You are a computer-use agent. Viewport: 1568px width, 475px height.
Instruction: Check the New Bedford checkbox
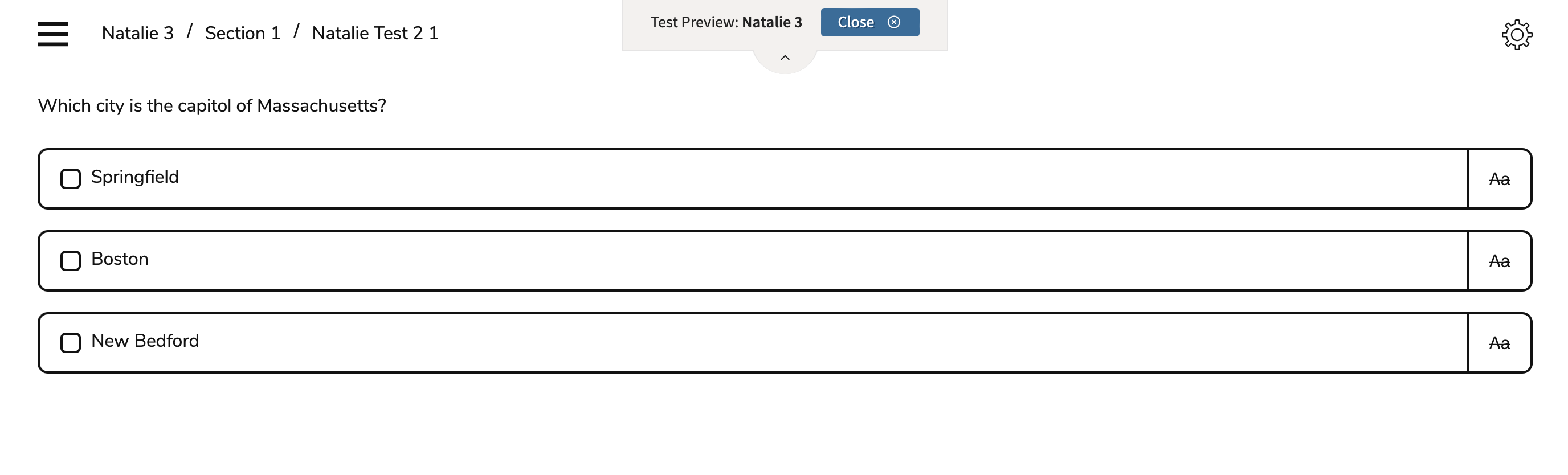pyautogui.click(x=70, y=342)
